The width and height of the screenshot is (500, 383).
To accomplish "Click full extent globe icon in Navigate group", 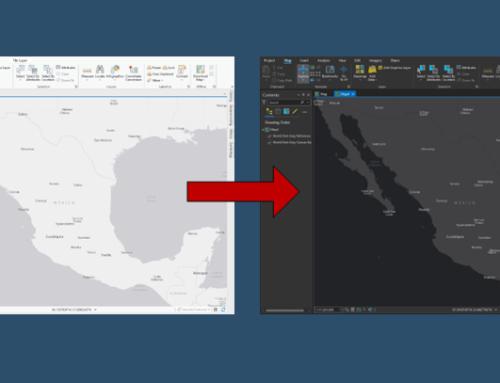I will tap(312, 68).
